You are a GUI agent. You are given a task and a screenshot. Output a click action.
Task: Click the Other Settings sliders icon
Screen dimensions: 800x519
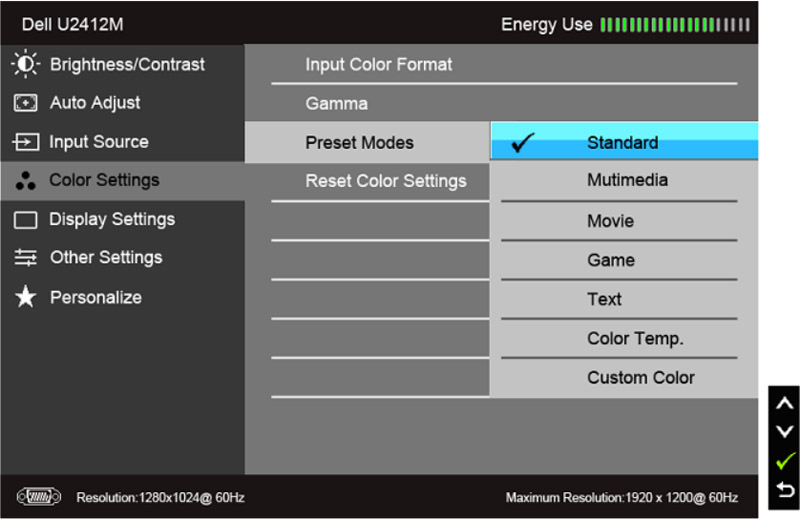[x=26, y=257]
